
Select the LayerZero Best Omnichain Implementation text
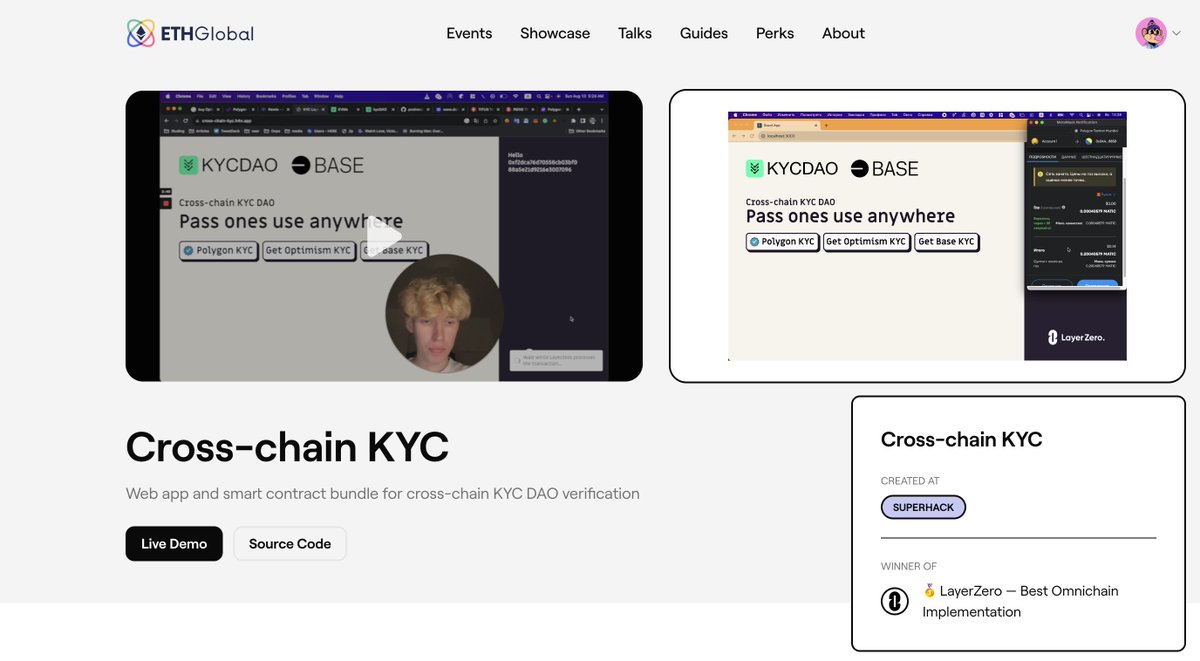(1021, 601)
